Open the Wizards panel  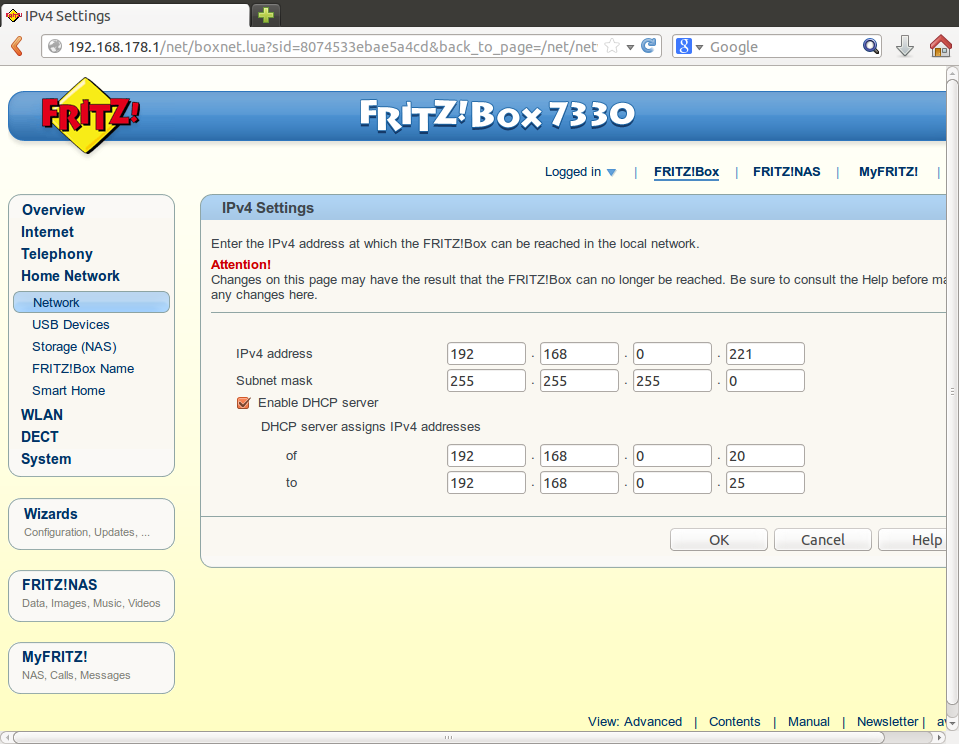point(91,524)
